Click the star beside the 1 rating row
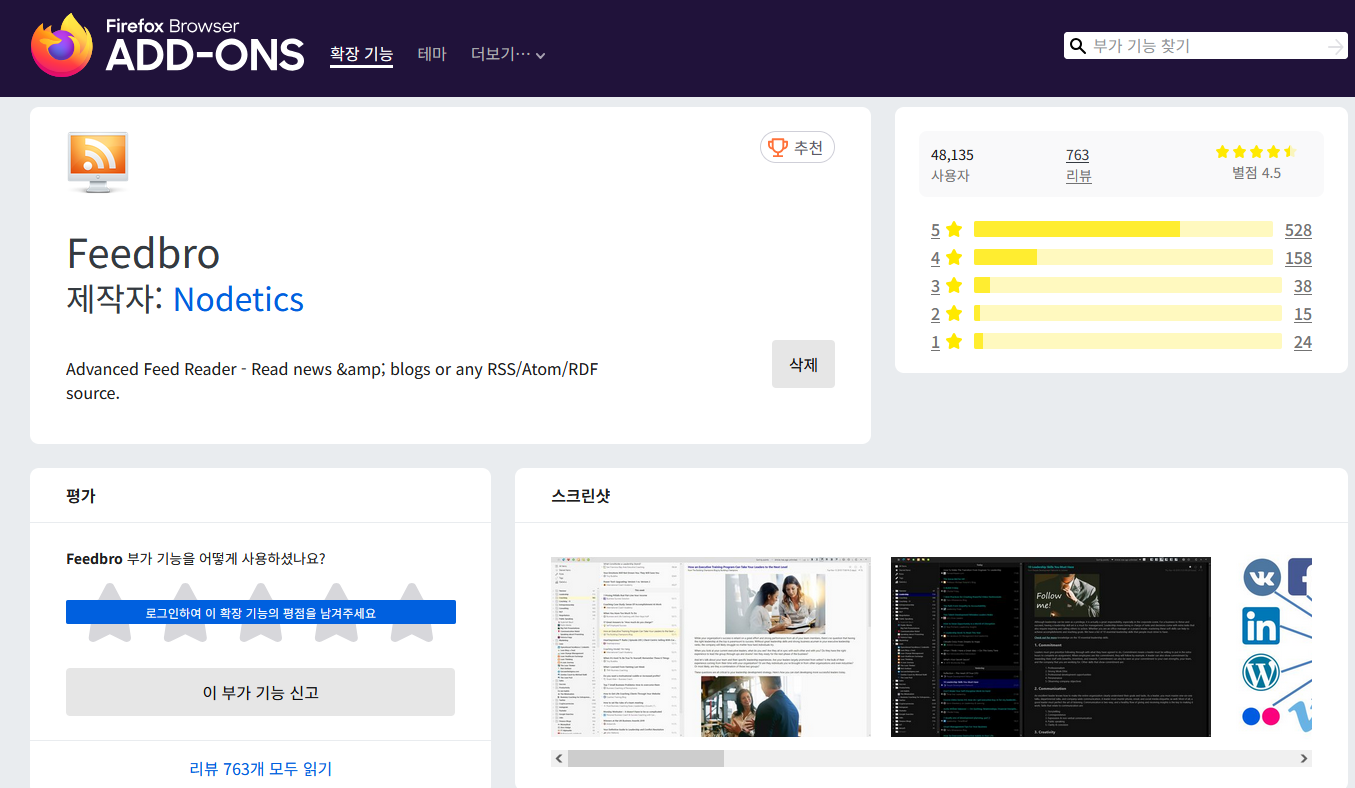 [954, 342]
